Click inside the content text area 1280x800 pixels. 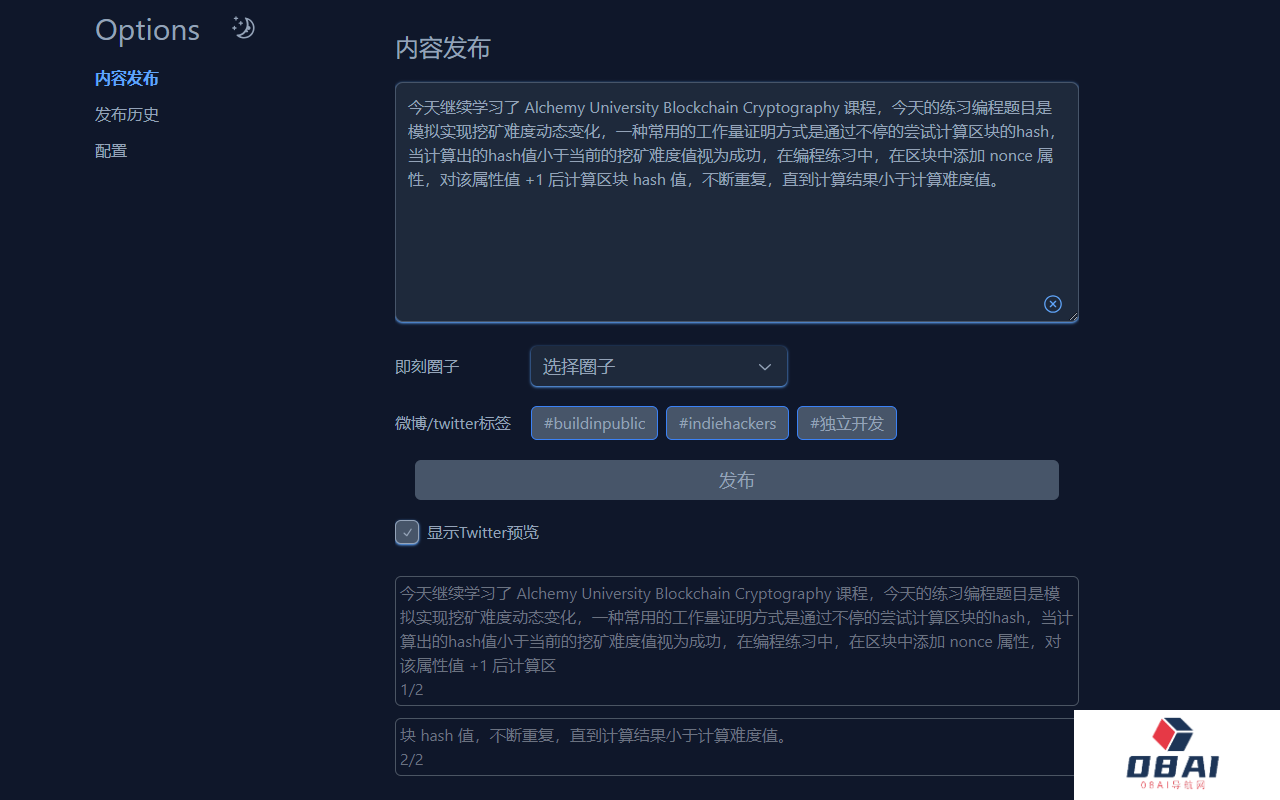736,200
